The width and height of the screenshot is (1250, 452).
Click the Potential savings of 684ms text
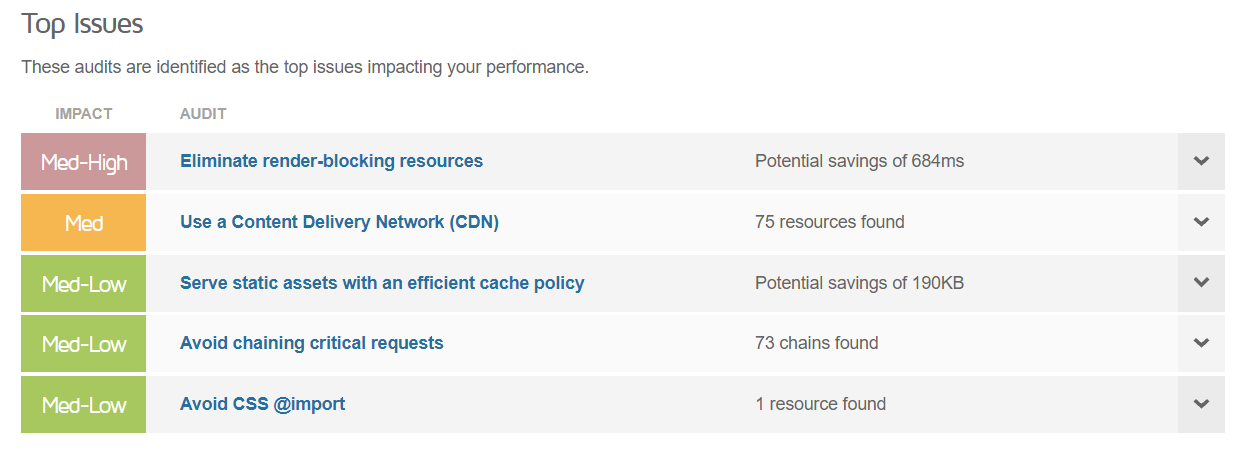tap(859, 161)
